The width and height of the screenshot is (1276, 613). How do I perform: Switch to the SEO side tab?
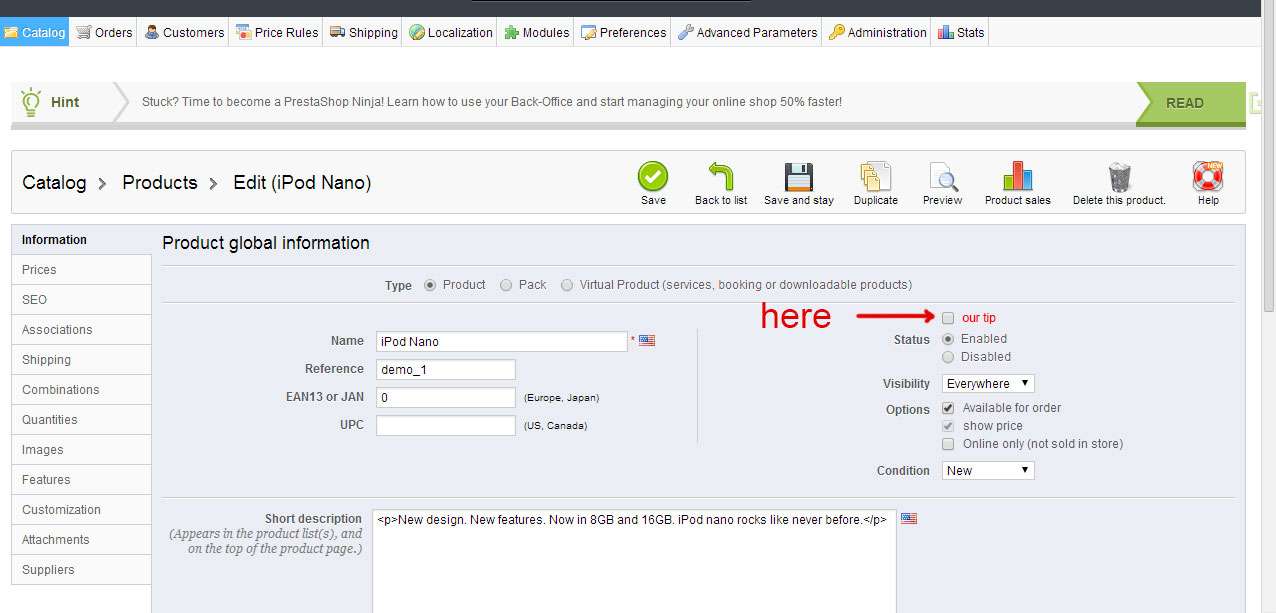coord(81,300)
